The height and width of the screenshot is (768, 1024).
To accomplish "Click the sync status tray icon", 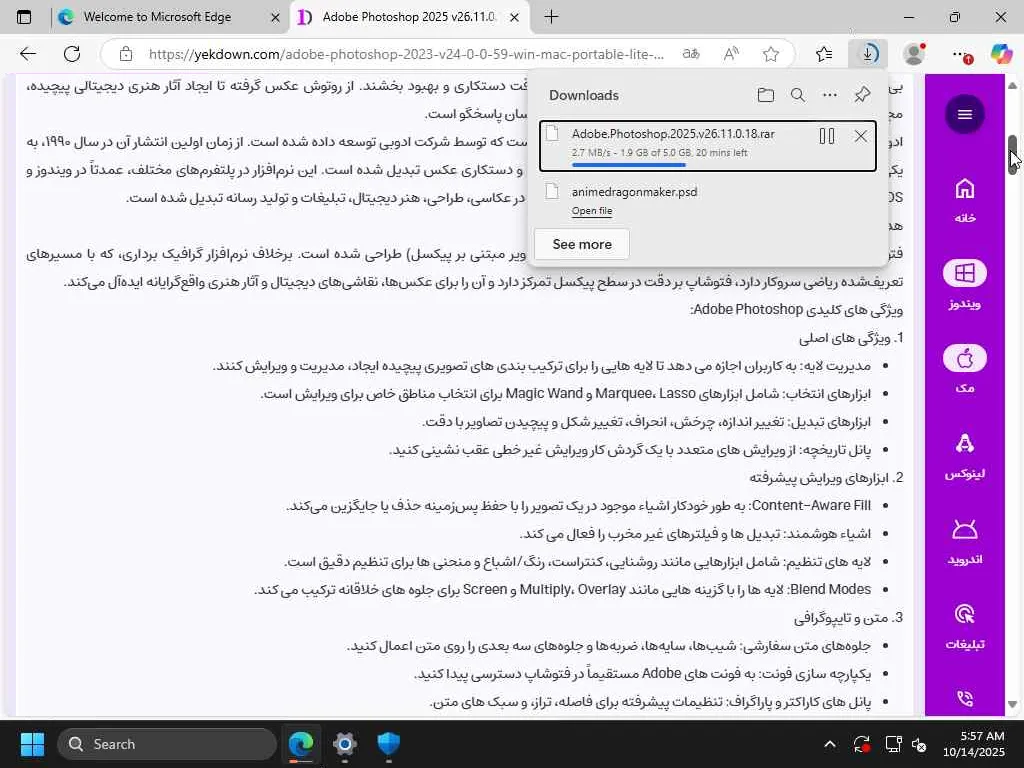I will pyautogui.click(x=861, y=744).
